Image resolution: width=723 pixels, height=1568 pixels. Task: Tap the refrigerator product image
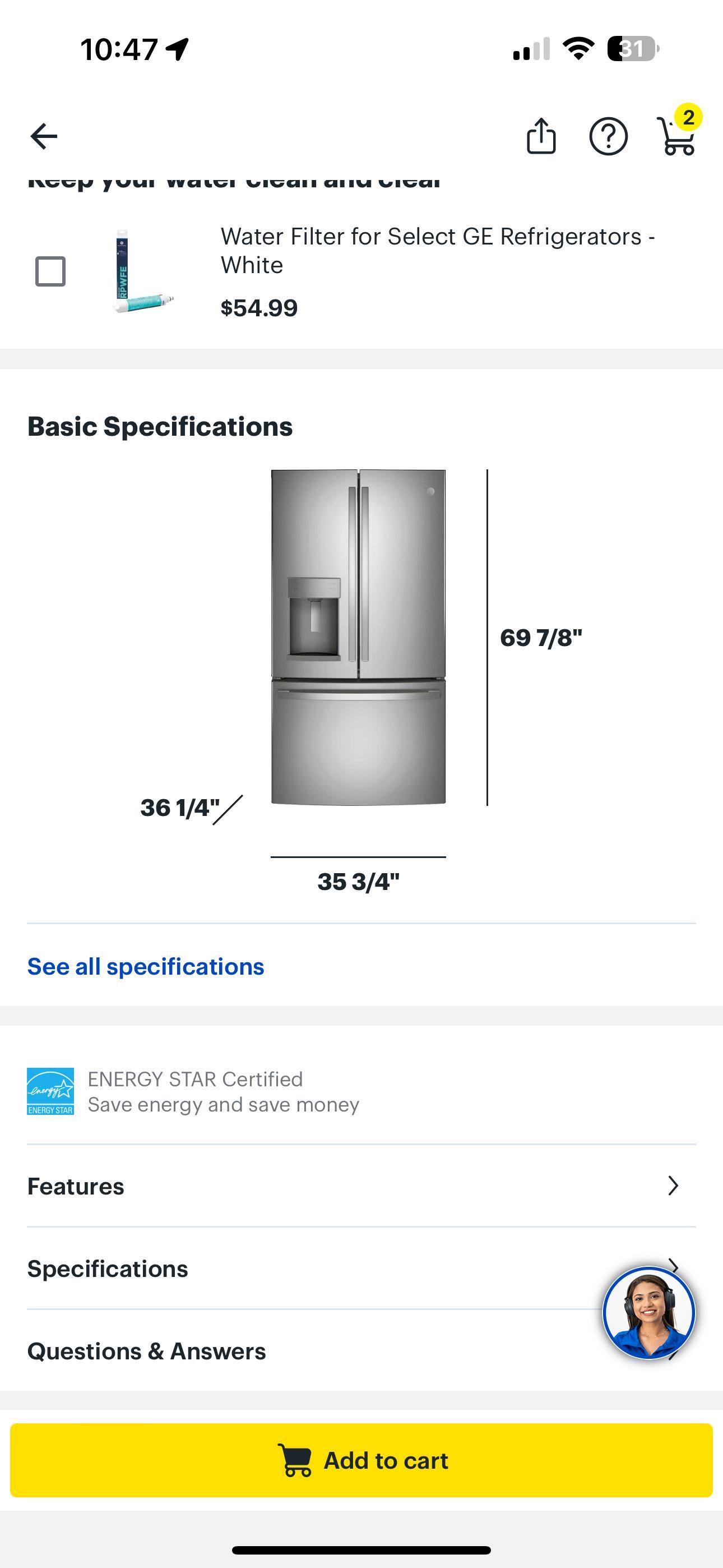(x=359, y=637)
